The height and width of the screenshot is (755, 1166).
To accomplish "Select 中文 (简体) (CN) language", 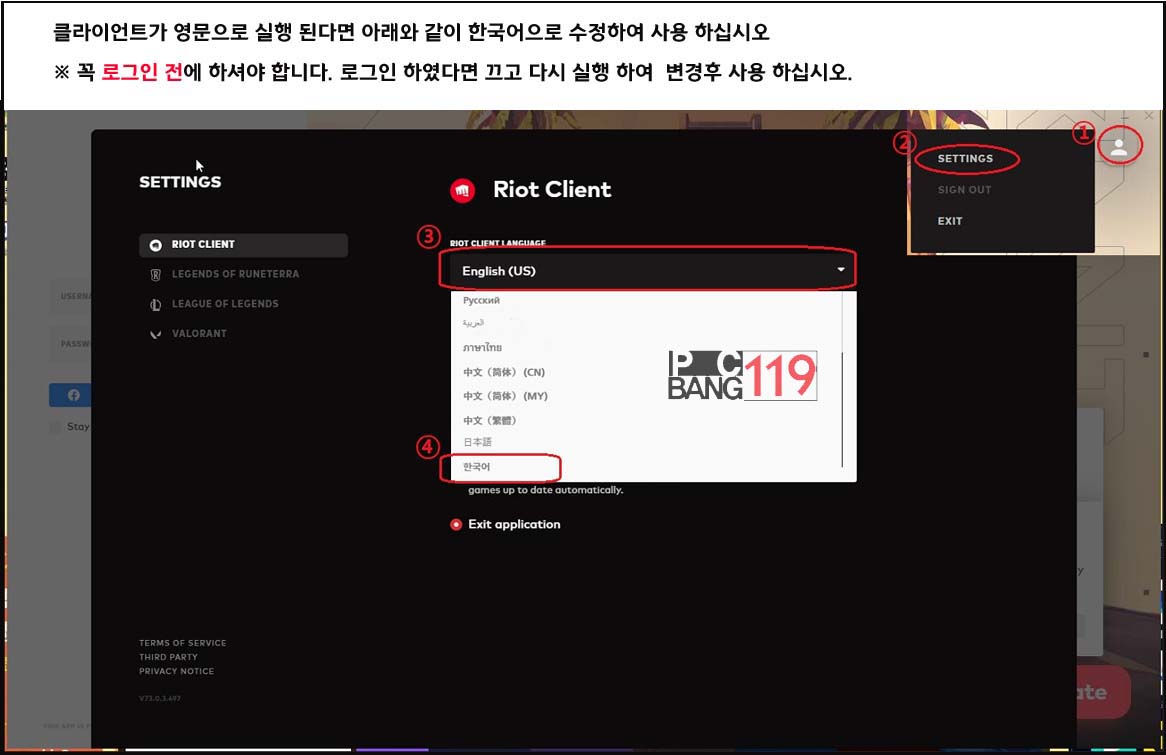I will [x=503, y=372].
